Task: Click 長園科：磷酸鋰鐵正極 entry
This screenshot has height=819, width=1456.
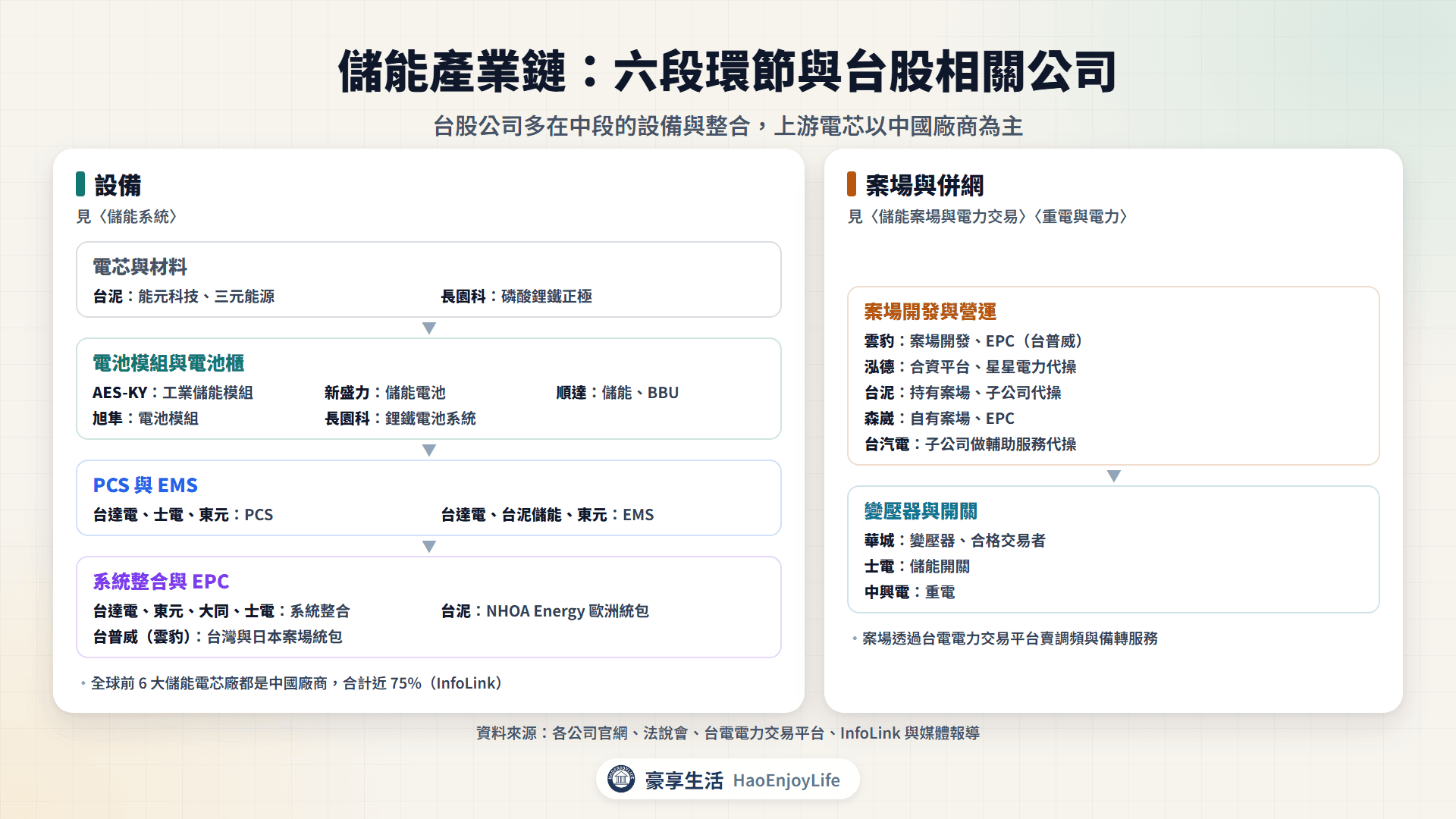Action: (516, 297)
